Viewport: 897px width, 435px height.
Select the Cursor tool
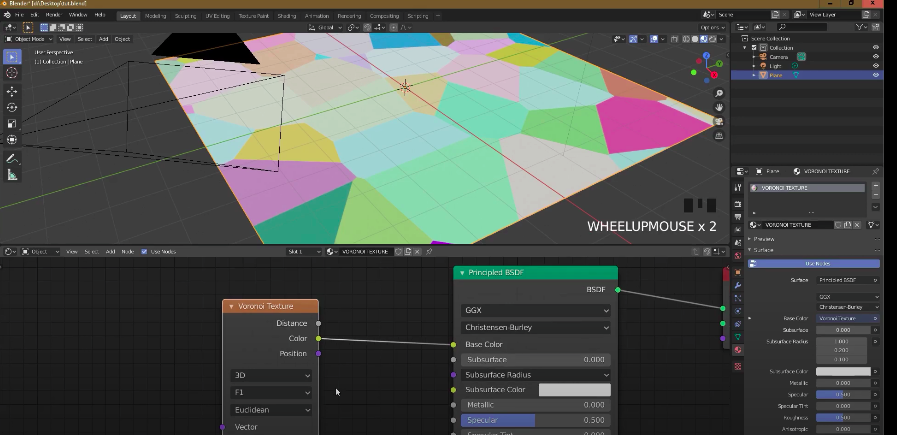pos(12,73)
